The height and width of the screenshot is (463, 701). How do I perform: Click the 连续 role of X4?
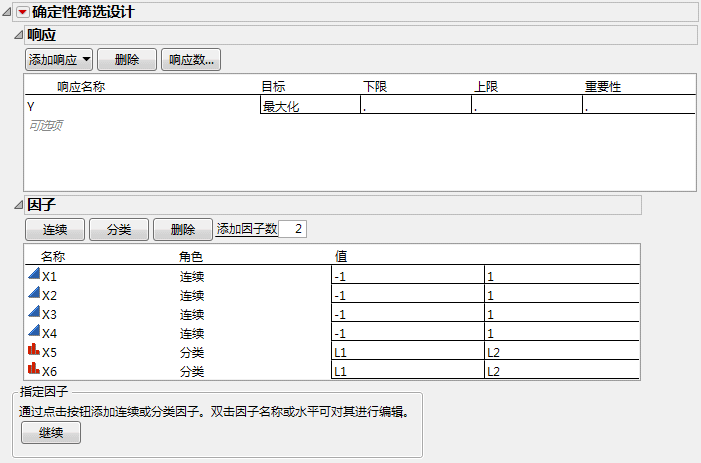[192, 333]
